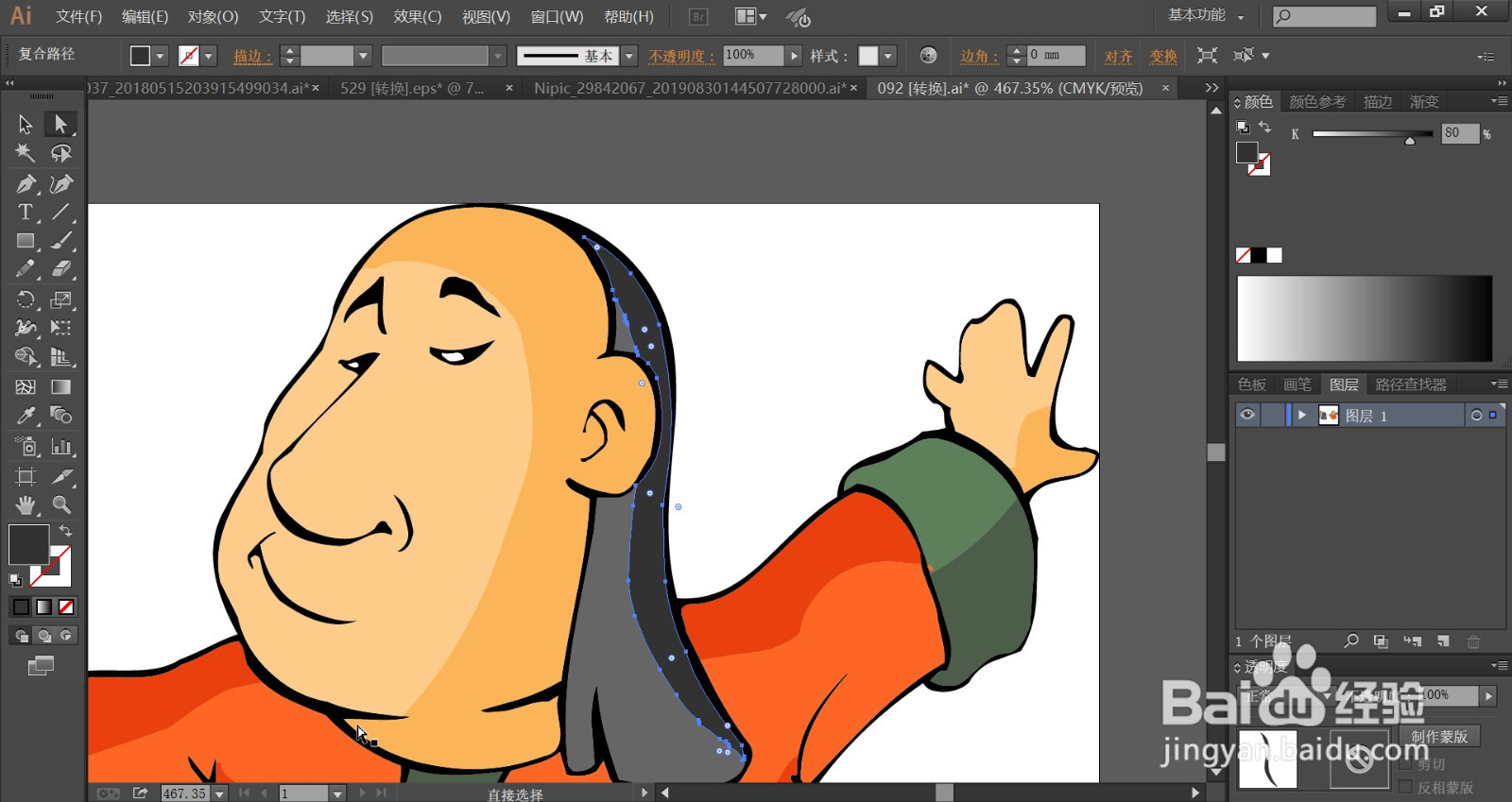
Task: Enable Draw Inside mode
Action: (66, 636)
